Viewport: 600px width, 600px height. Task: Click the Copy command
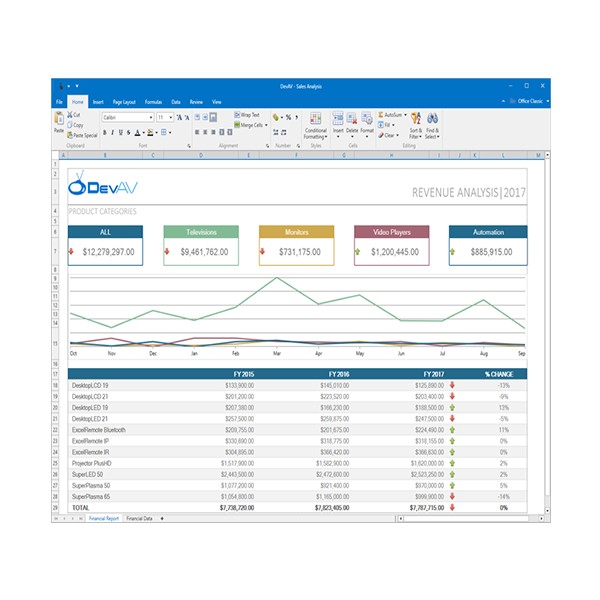click(x=75, y=125)
